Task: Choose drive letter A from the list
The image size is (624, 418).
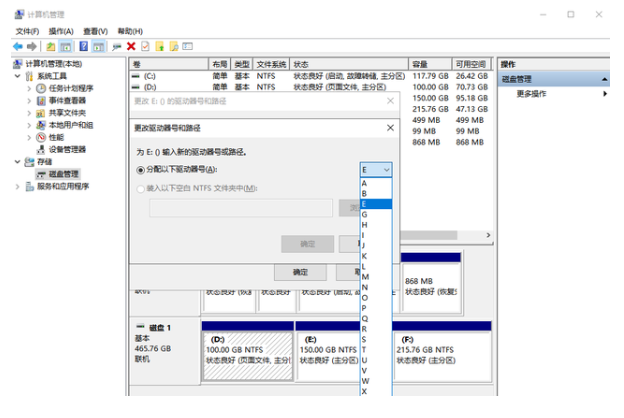Action: [376, 183]
